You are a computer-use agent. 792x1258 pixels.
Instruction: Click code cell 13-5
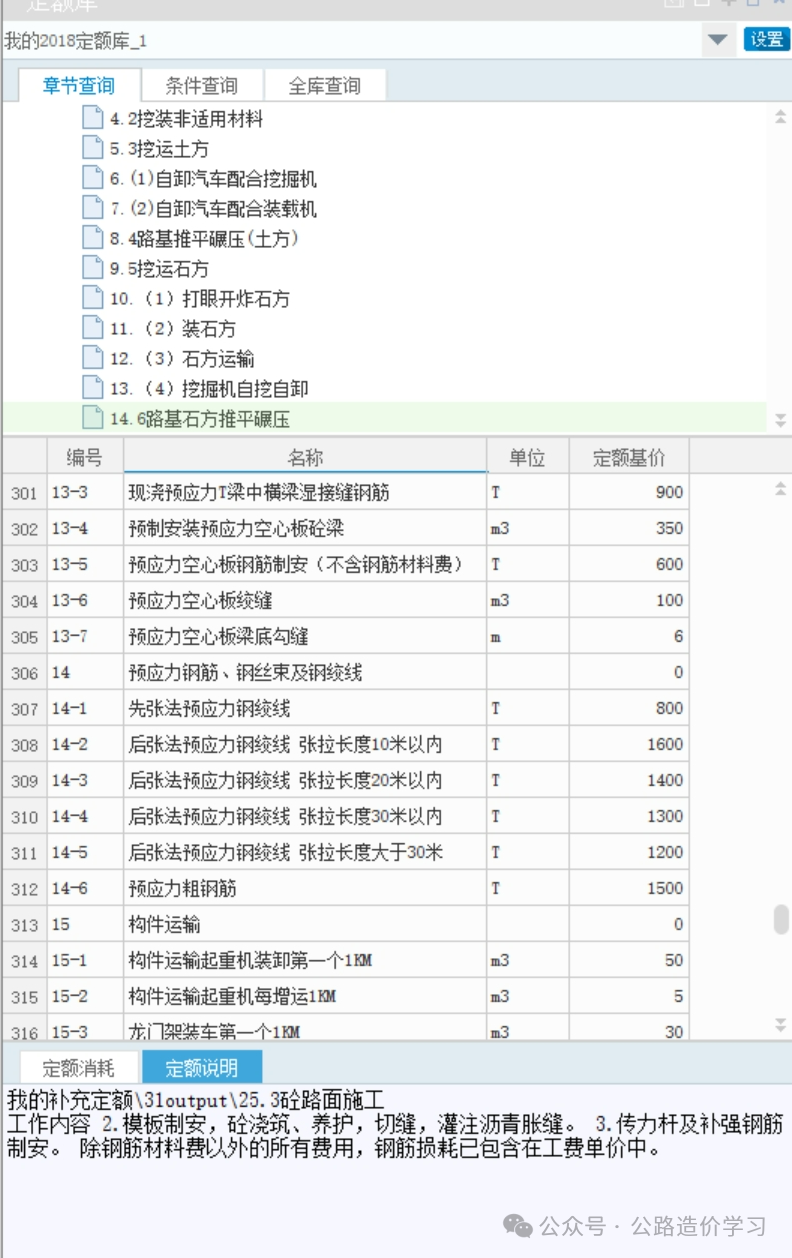(85, 564)
